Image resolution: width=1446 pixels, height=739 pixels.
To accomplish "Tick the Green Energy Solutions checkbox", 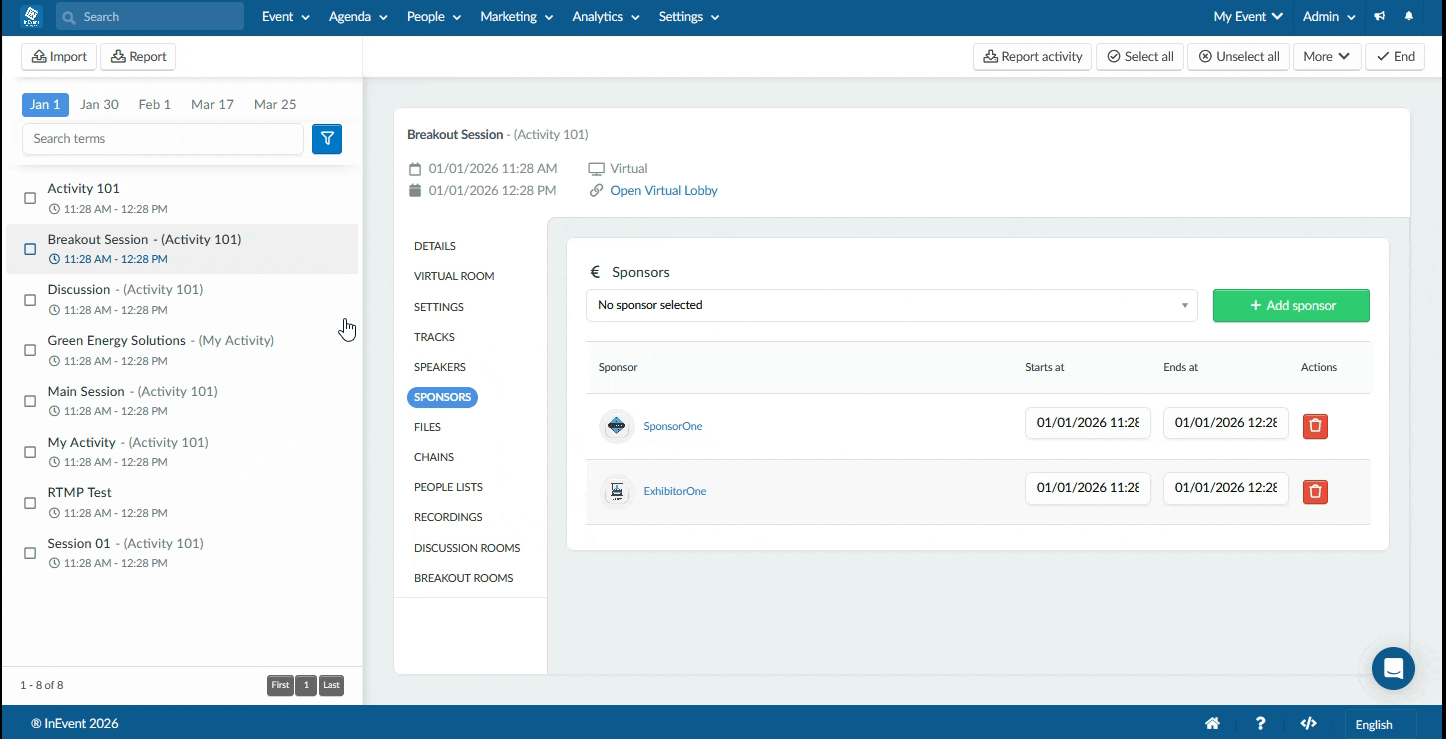I will click(30, 350).
